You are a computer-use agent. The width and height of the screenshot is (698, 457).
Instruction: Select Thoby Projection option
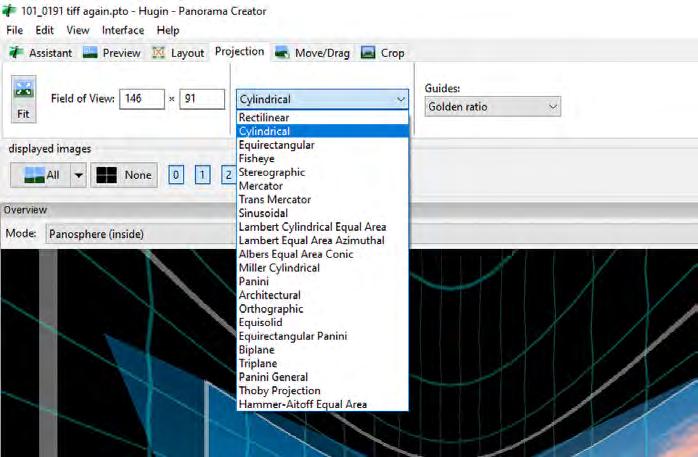coord(322,391)
